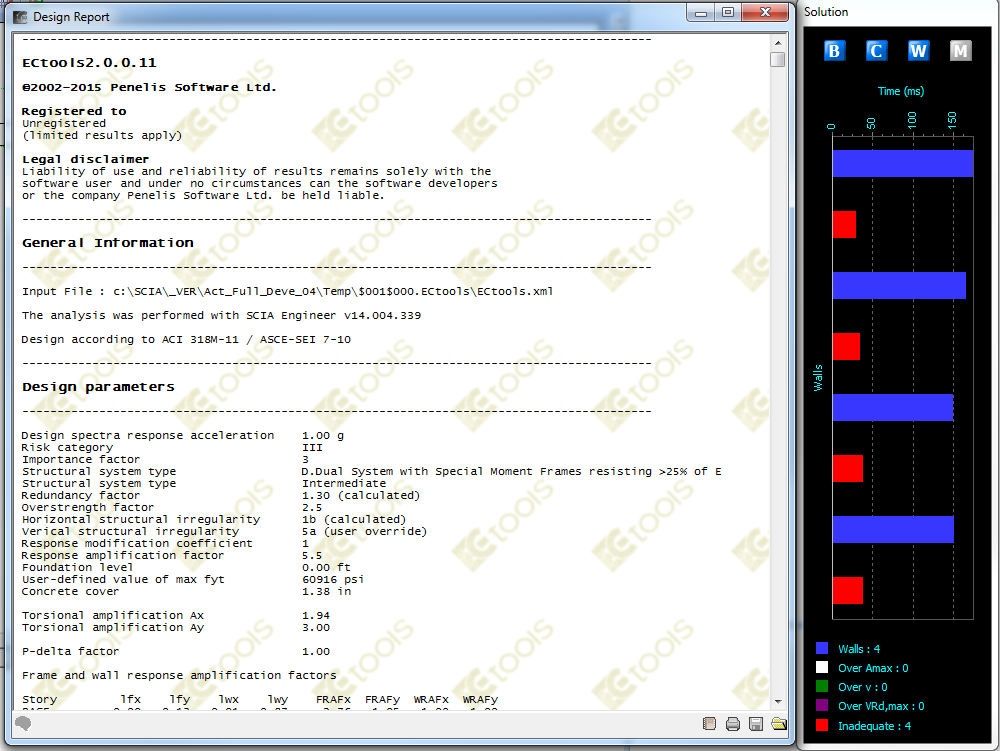The image size is (1000, 751).
Task: Open the notebook icon in the report footer
Action: point(709,724)
